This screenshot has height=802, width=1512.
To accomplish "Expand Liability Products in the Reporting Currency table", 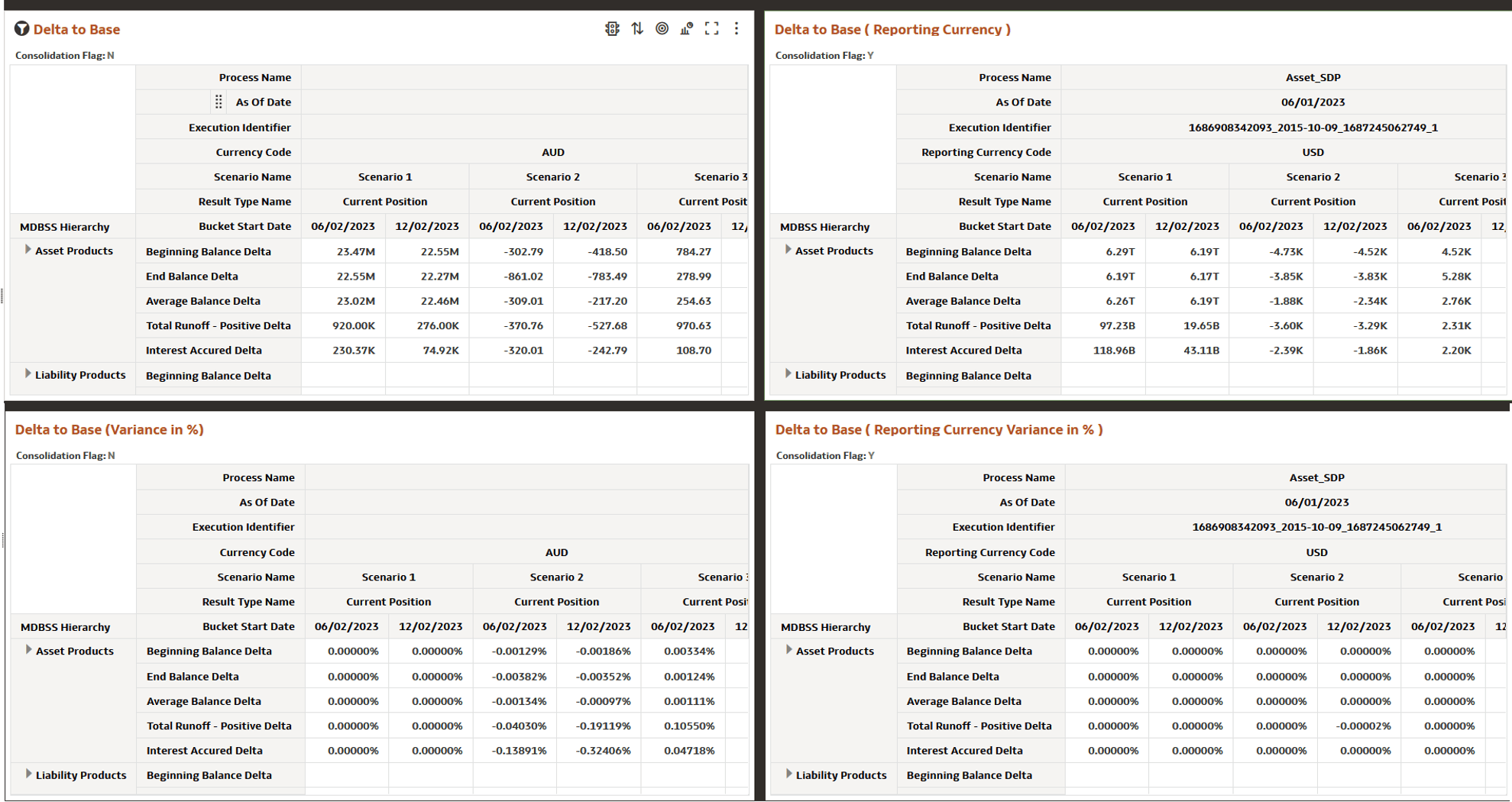I will point(788,374).
